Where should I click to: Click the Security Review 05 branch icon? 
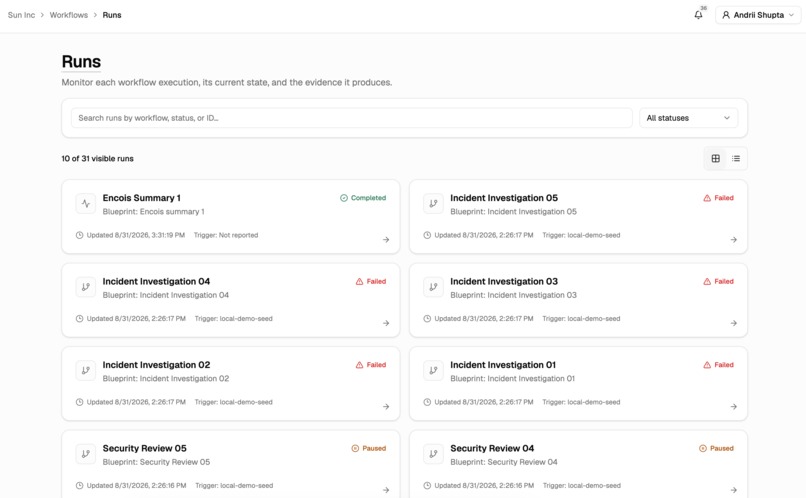pos(86,454)
